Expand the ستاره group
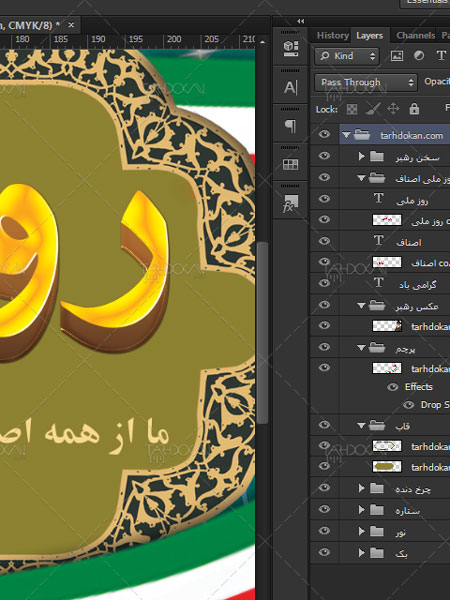This screenshot has height=600, width=450. [x=361, y=510]
